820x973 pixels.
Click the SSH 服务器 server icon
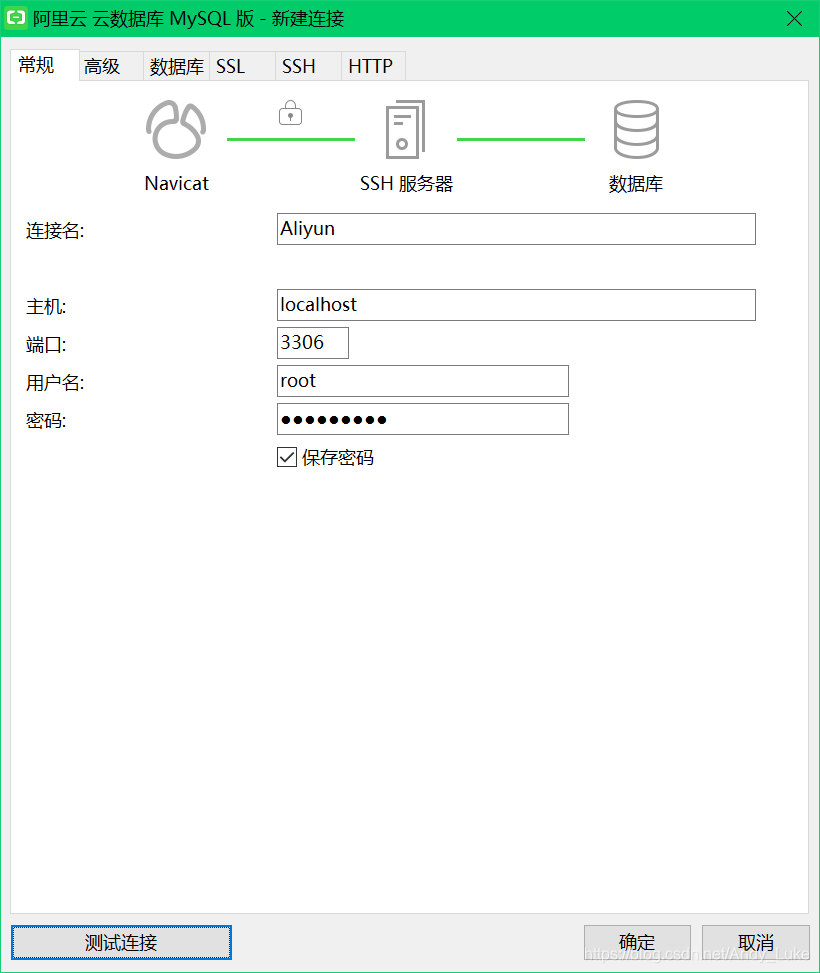(x=405, y=129)
